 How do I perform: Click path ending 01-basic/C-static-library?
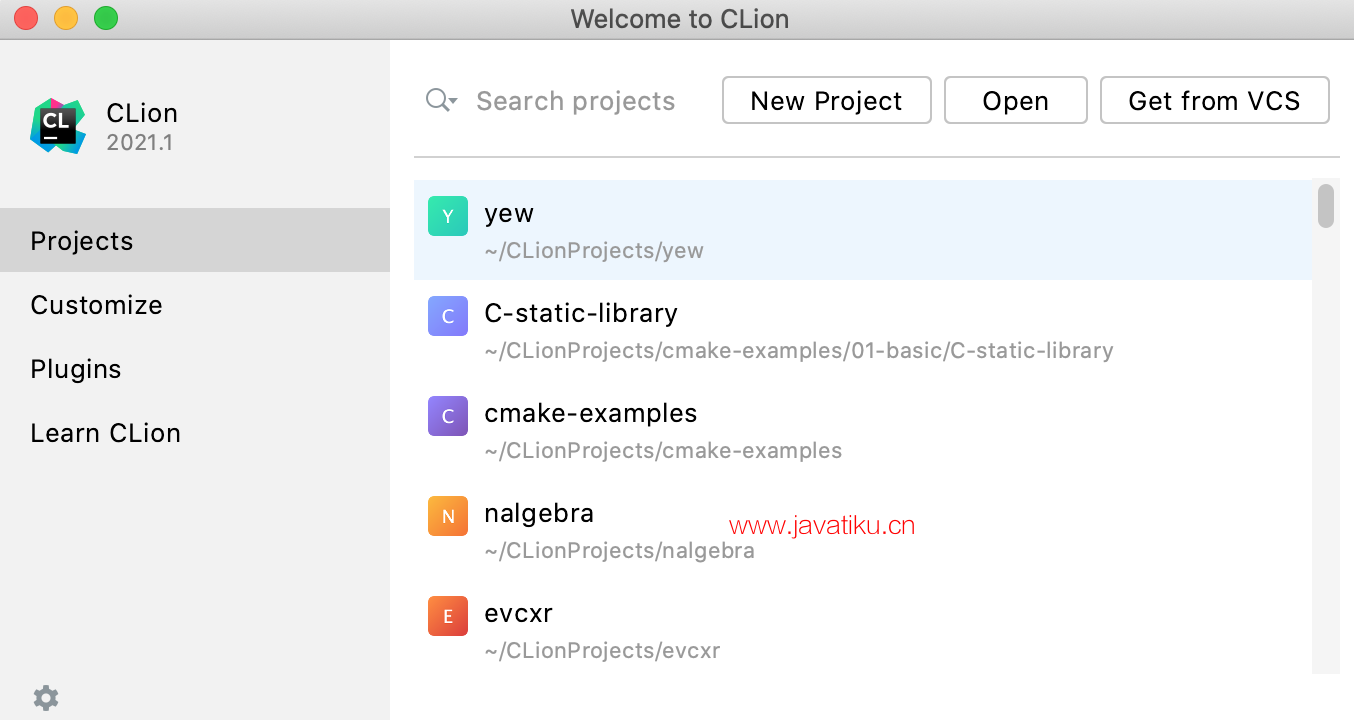(799, 350)
